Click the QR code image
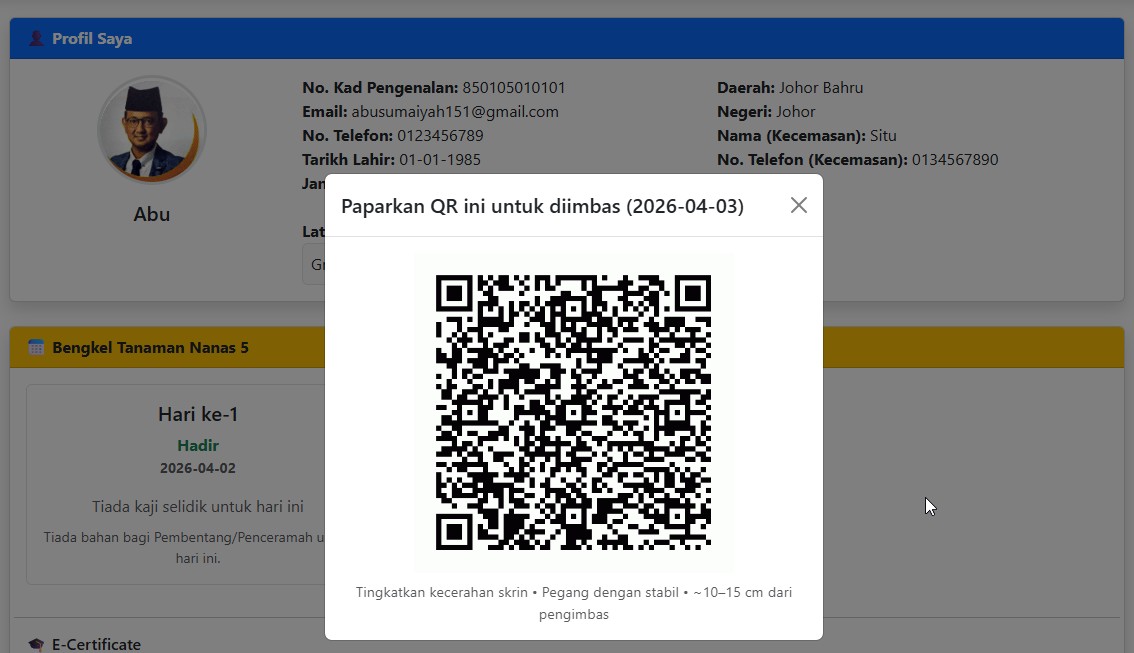The height and width of the screenshot is (653, 1134). 574,412
